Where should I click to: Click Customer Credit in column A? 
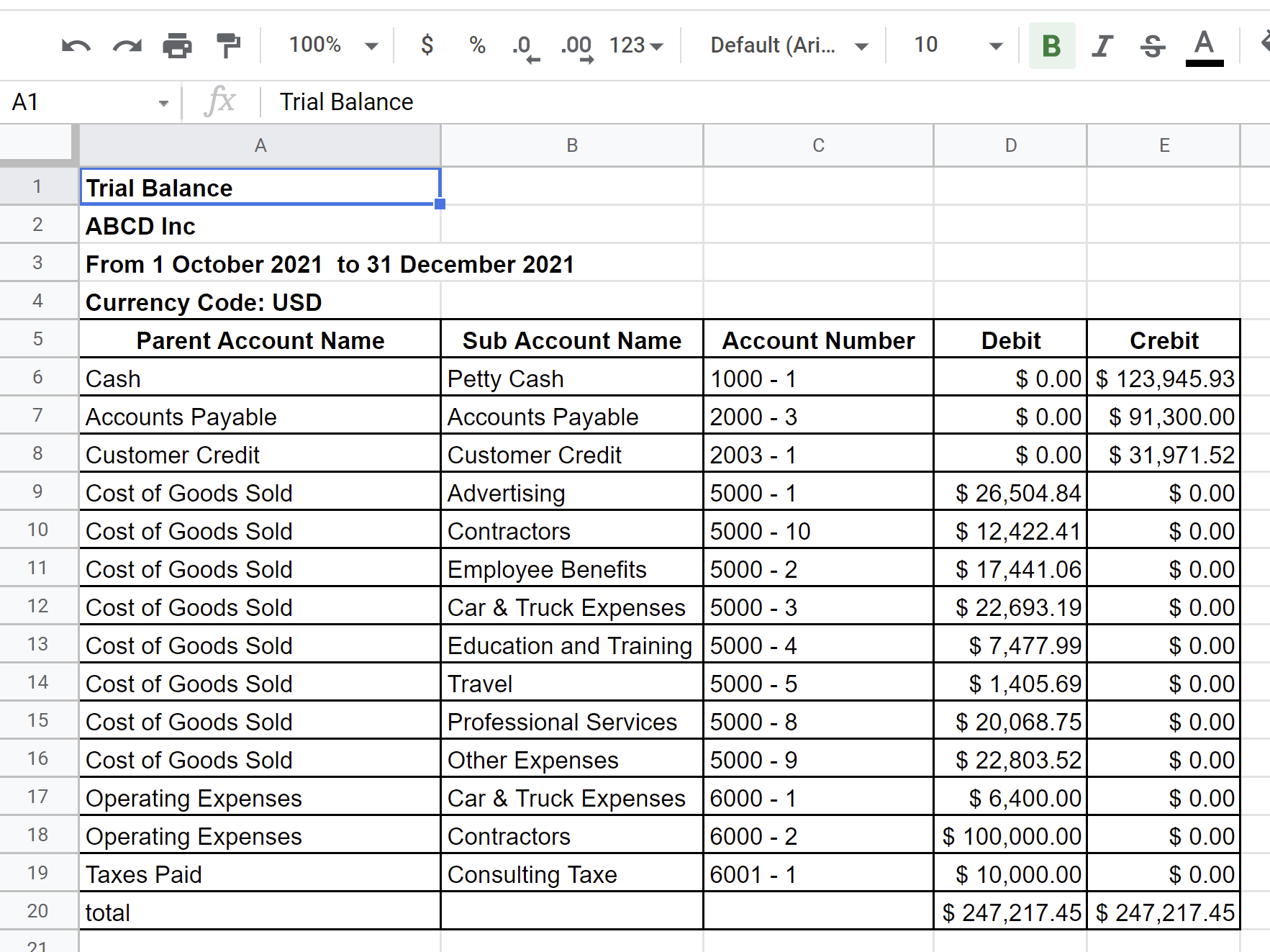(x=260, y=455)
